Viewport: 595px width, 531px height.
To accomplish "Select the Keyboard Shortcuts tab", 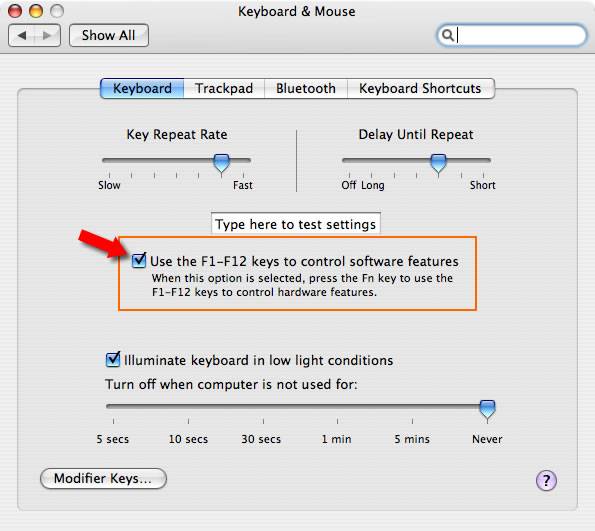I will coord(420,88).
